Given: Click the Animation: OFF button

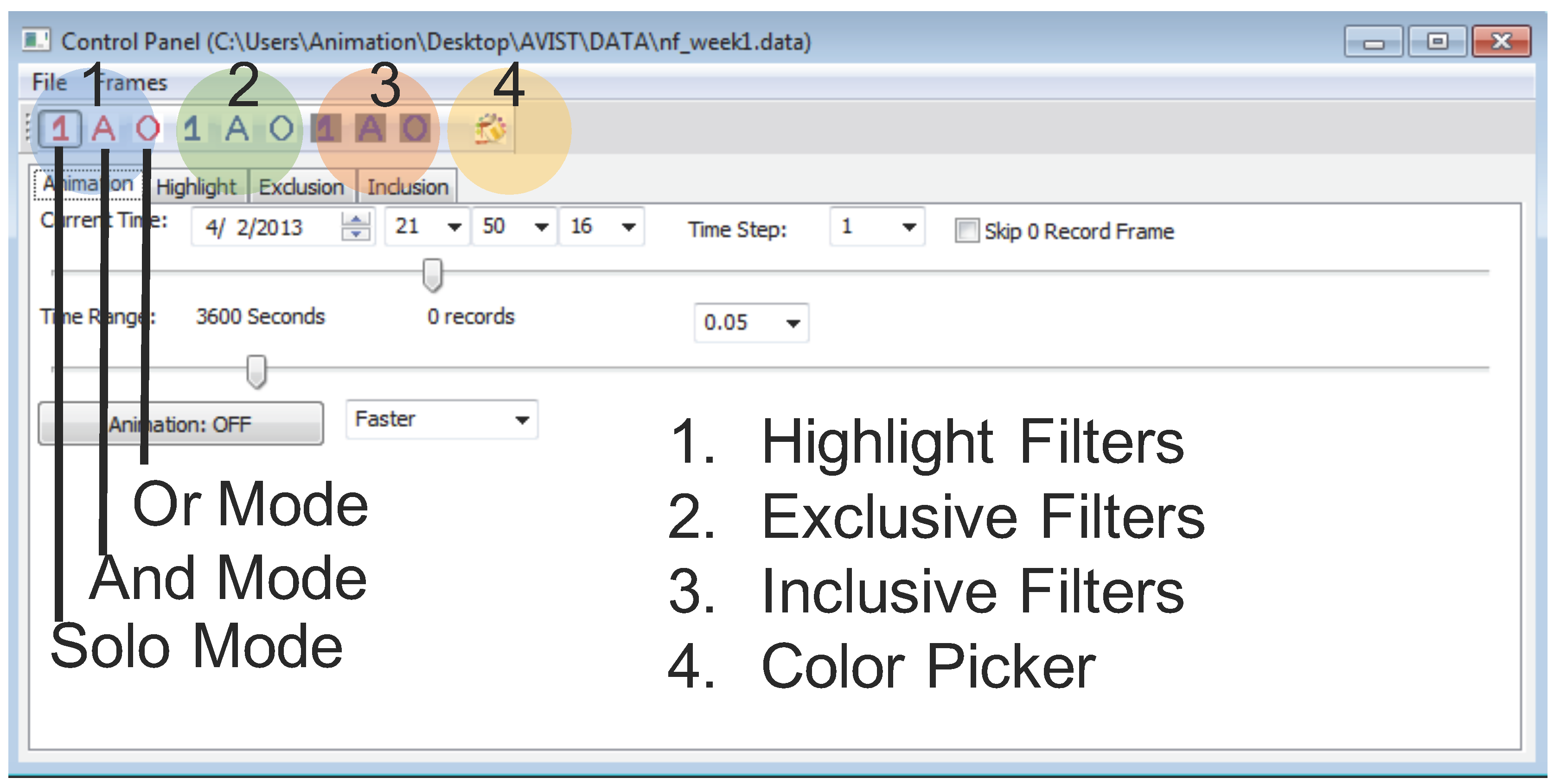Looking at the screenshot, I should click(x=180, y=424).
